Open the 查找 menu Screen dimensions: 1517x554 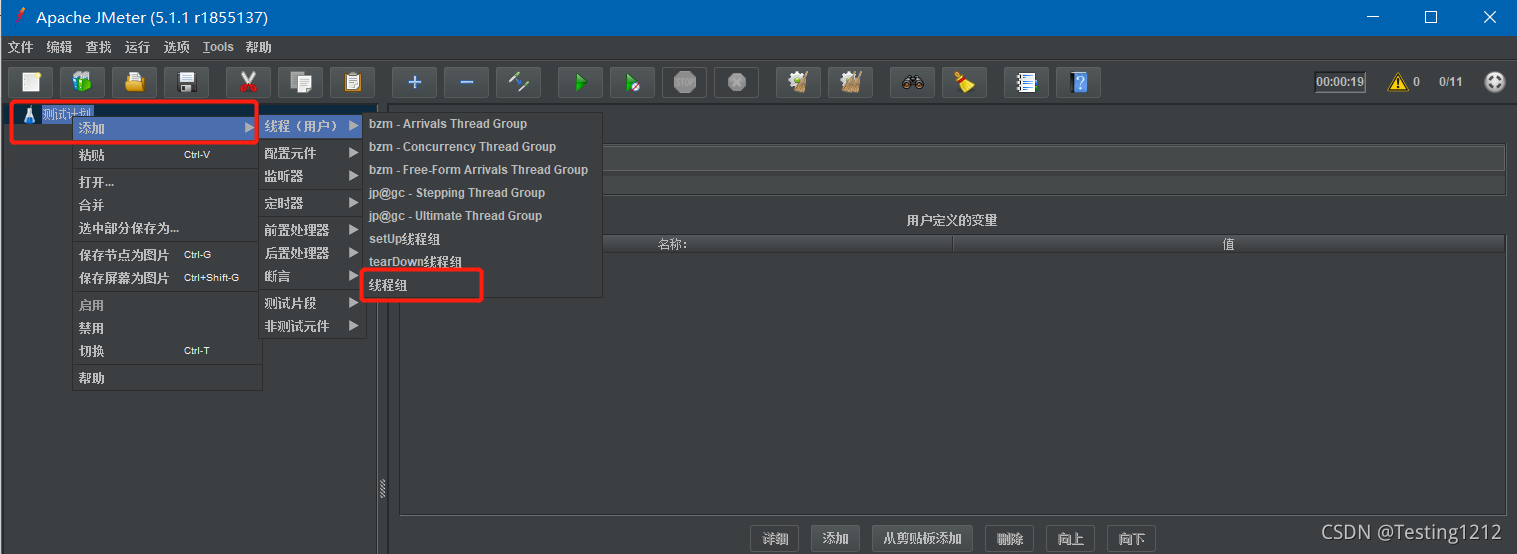[x=98, y=47]
